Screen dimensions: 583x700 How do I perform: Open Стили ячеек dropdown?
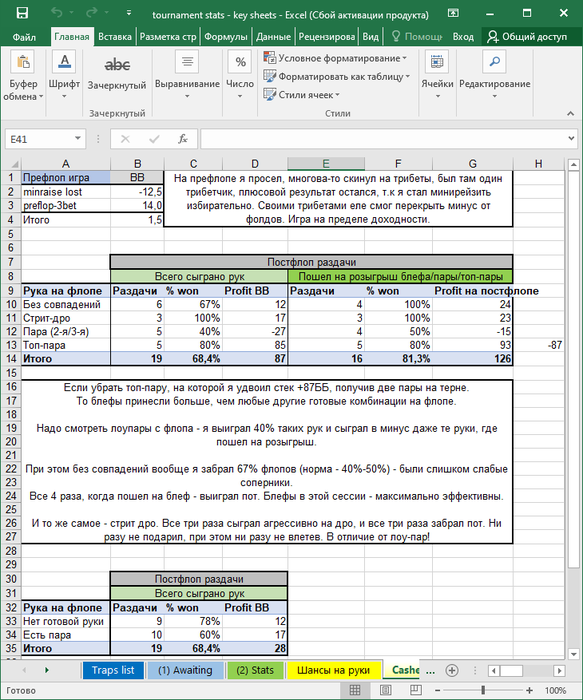coord(302,95)
